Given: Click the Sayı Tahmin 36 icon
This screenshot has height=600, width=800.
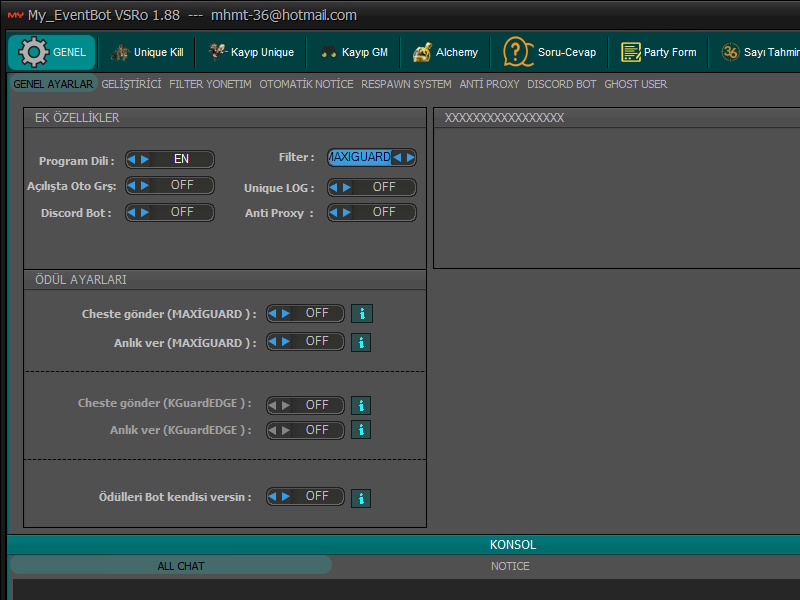Looking at the screenshot, I should pos(730,52).
